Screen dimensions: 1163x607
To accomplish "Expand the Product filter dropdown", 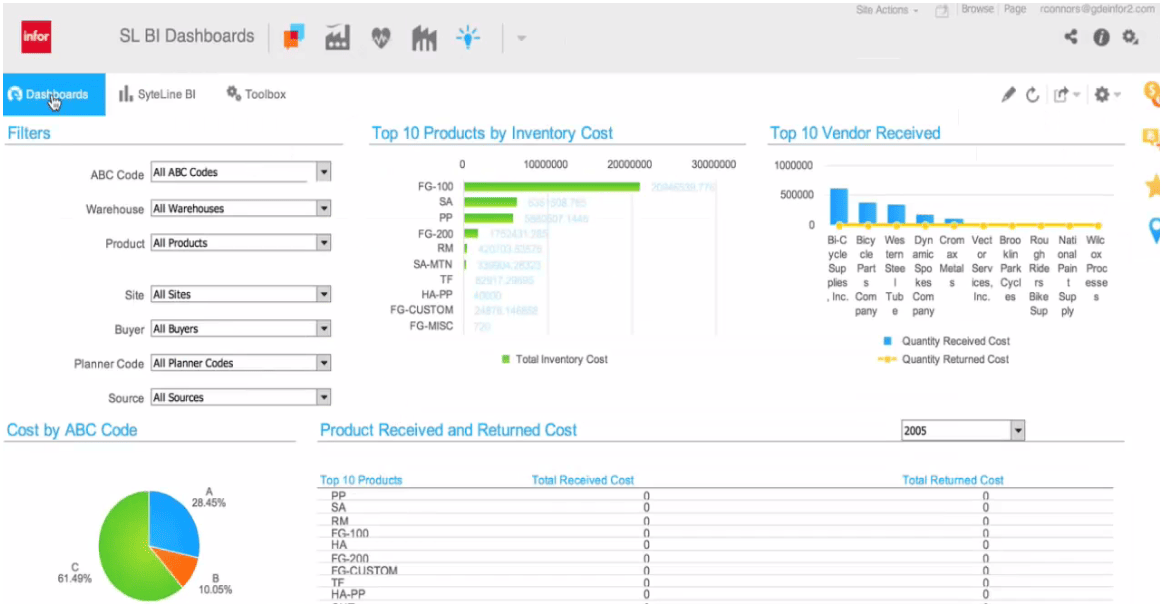I will pyautogui.click(x=323, y=243).
